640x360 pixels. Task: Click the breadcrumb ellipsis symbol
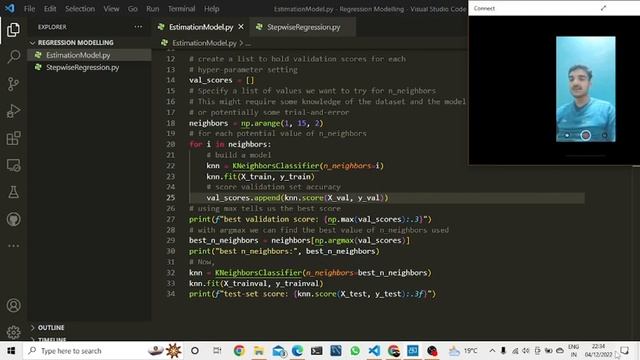[x=248, y=43]
